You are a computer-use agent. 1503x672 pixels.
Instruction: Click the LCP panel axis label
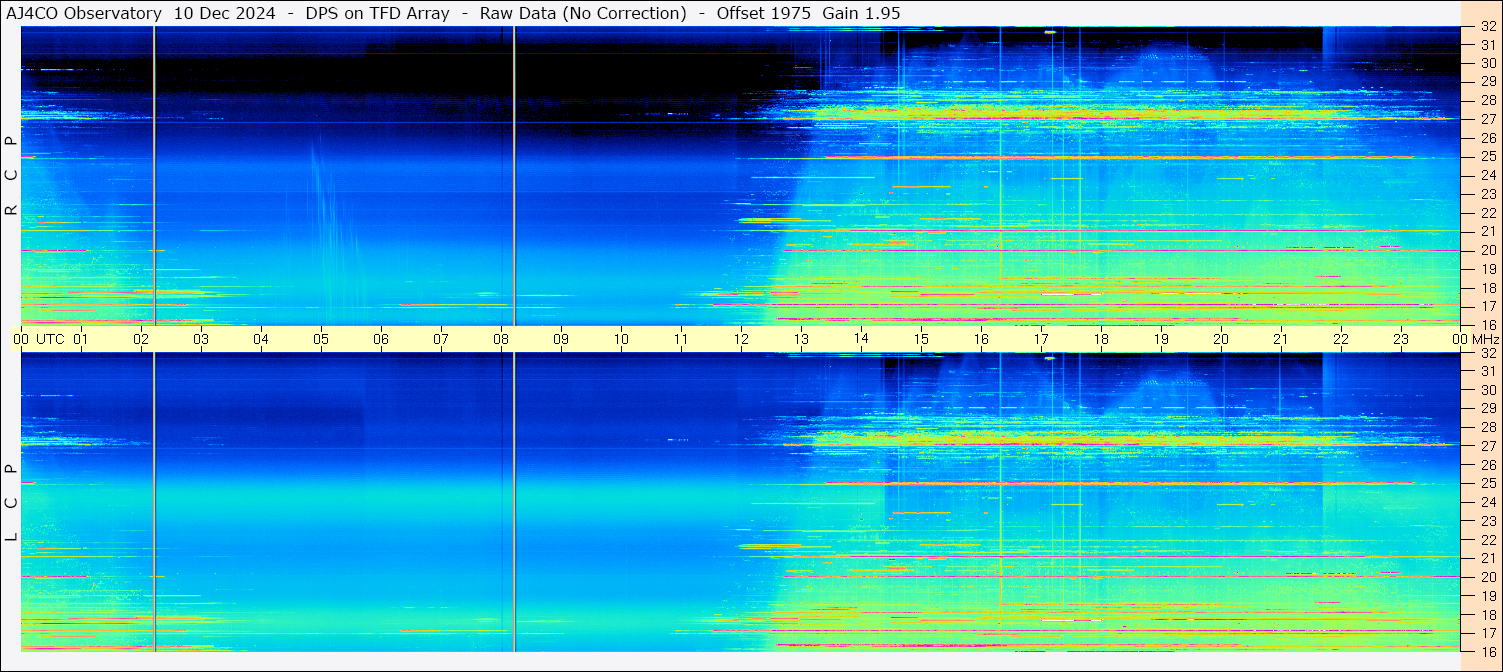(x=11, y=503)
